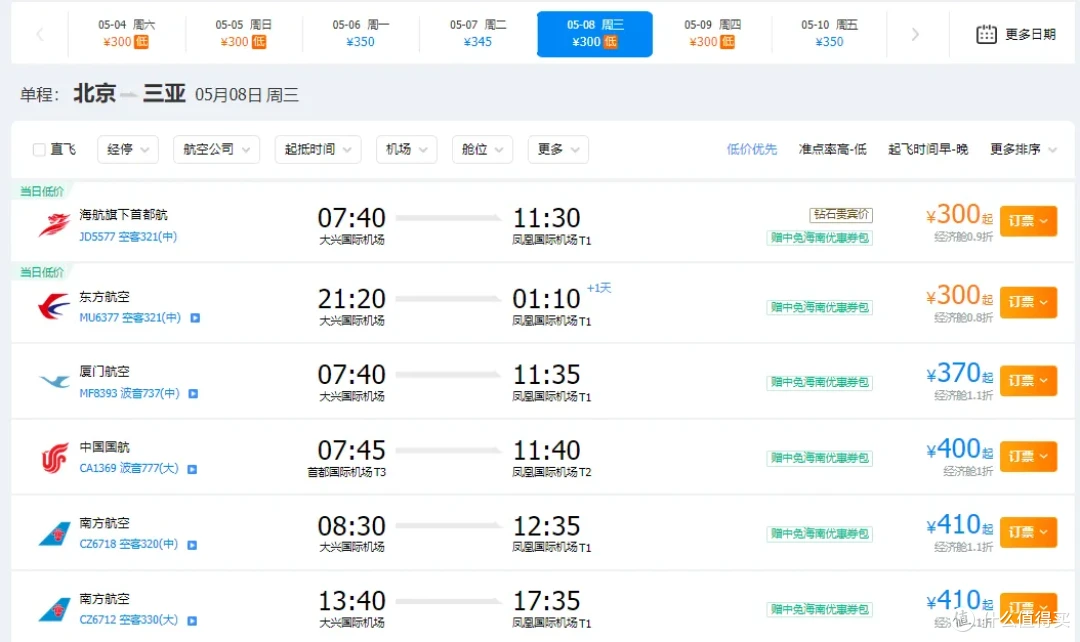Expand 订票 options for flight MU6377
Viewport: 1080px width, 642px height.
tap(1028, 302)
